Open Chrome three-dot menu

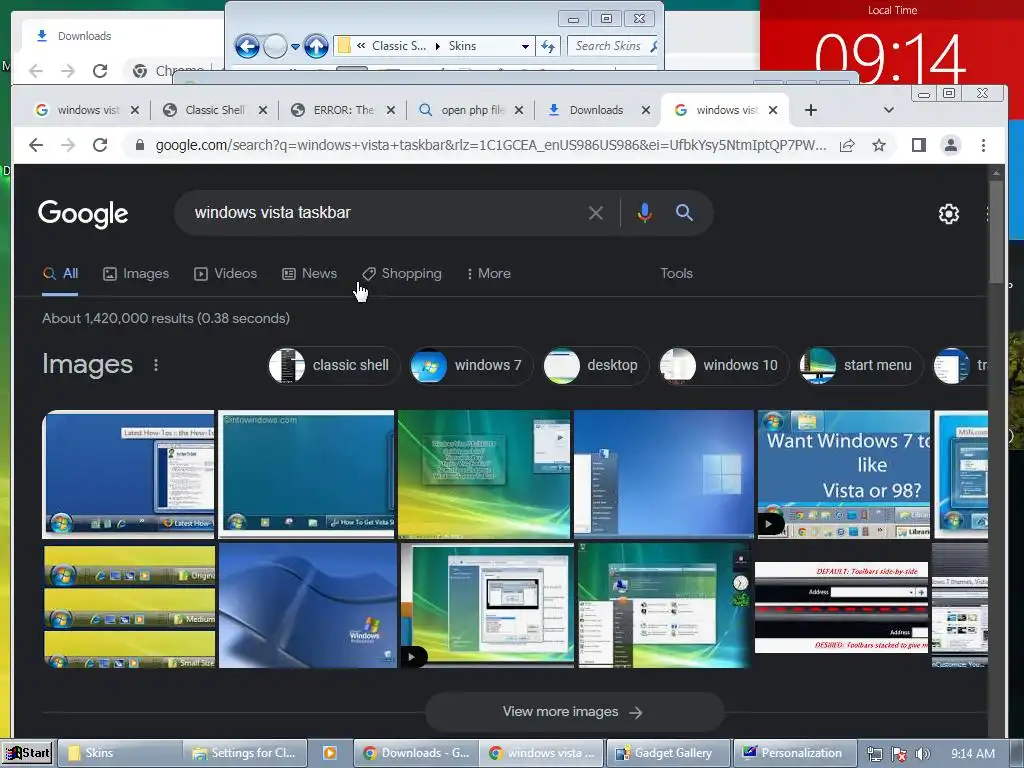(x=983, y=145)
